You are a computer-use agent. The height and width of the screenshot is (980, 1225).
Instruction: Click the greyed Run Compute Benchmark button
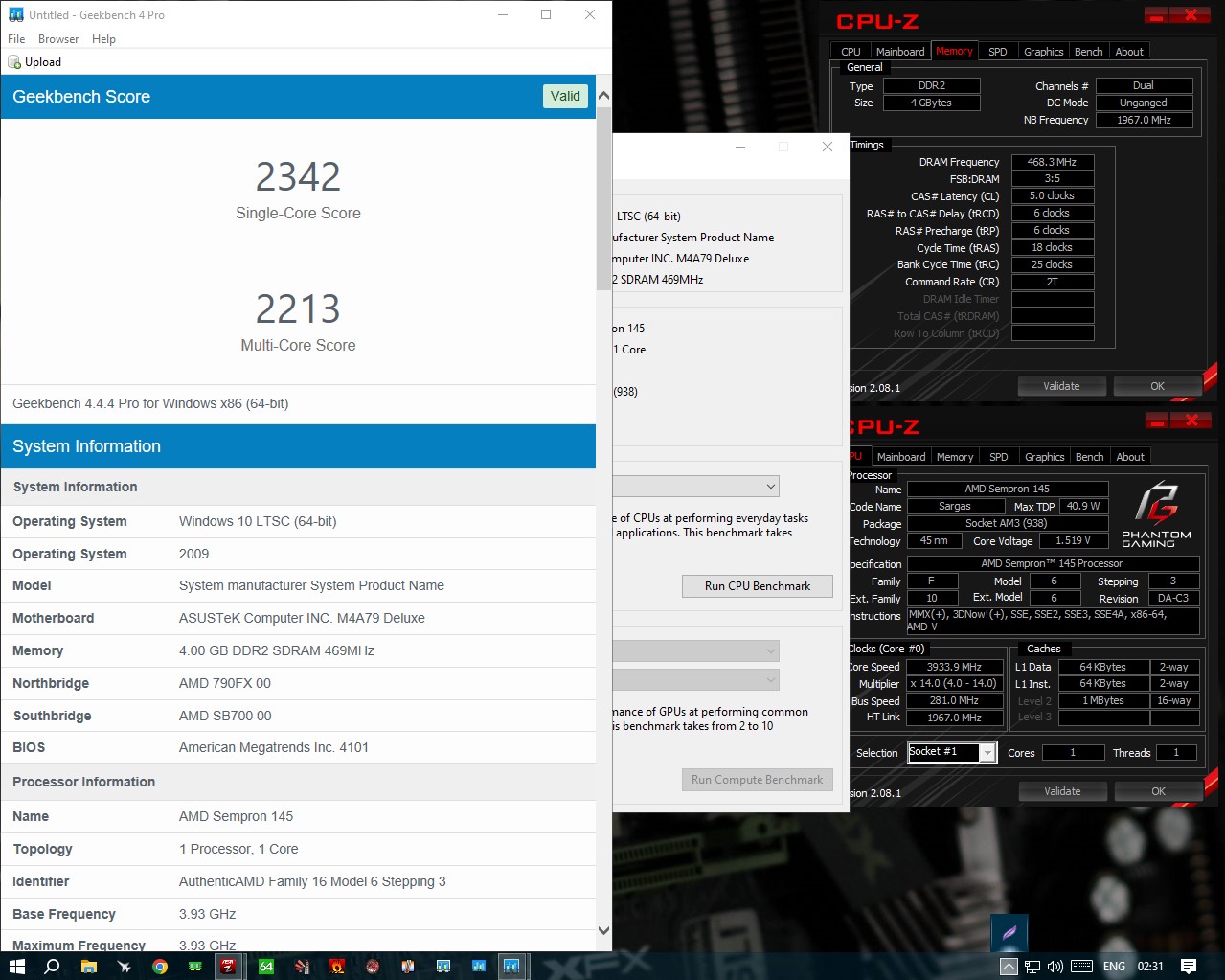[757, 780]
